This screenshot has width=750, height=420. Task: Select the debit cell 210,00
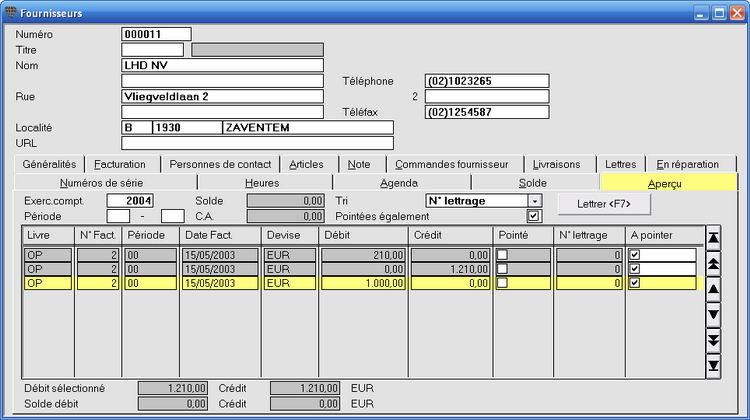tap(364, 255)
